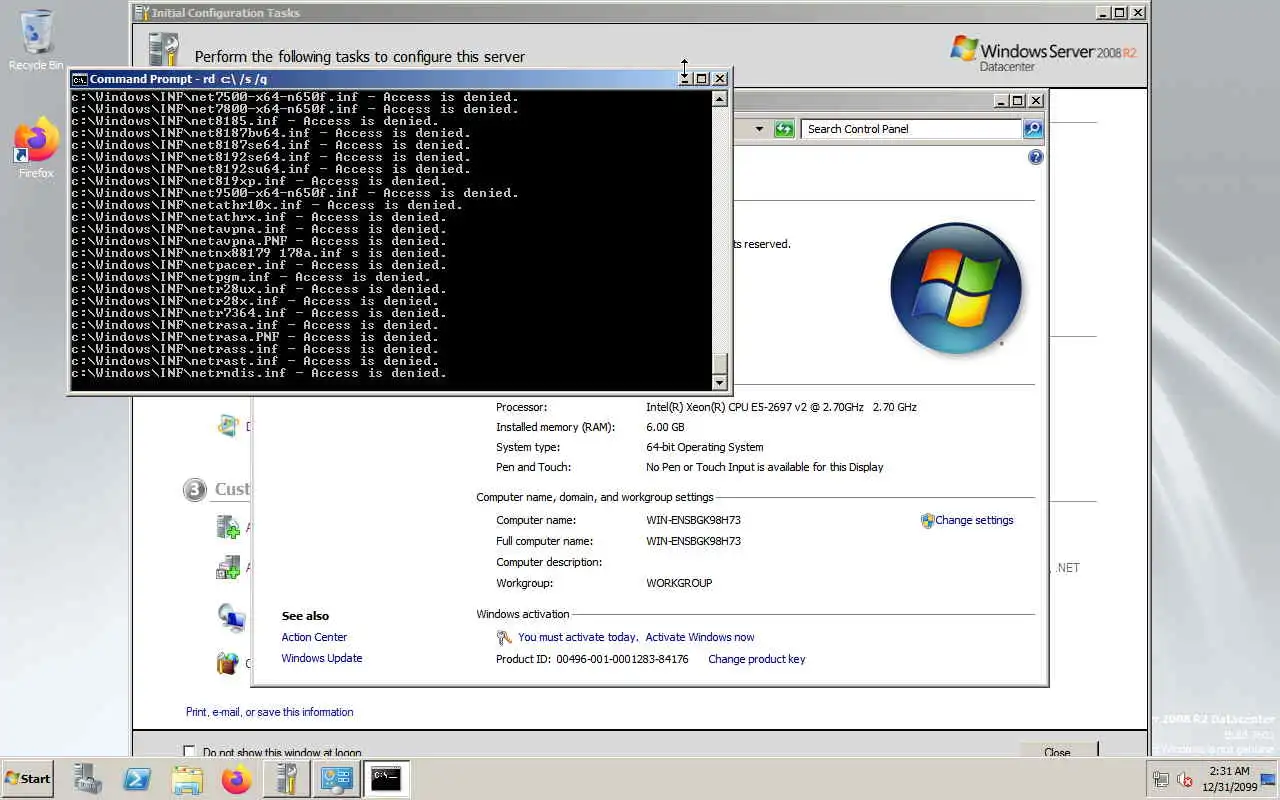Click the WORKGROUP value text
The height and width of the screenshot is (800, 1280).
tap(679, 583)
